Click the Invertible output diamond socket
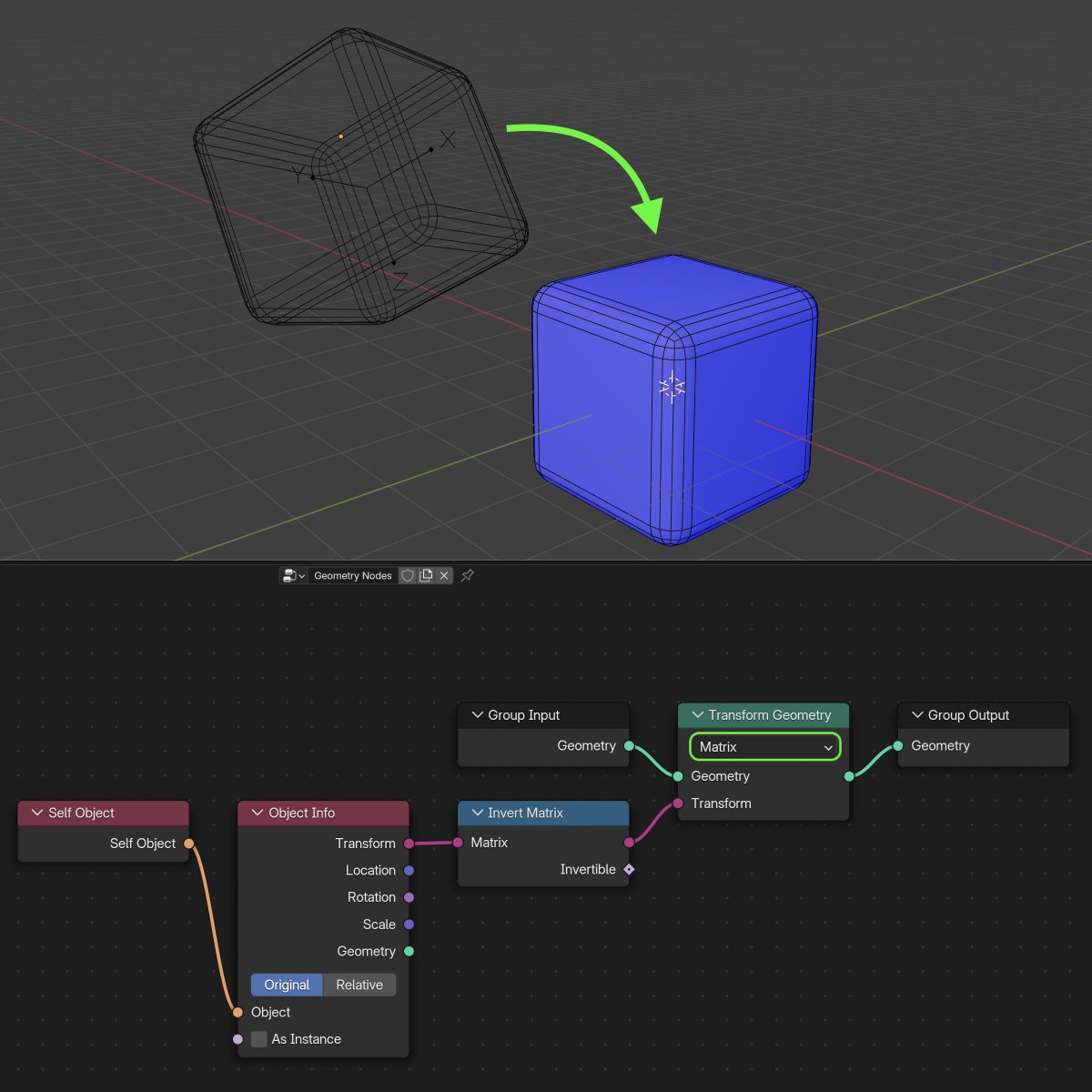 point(629,869)
